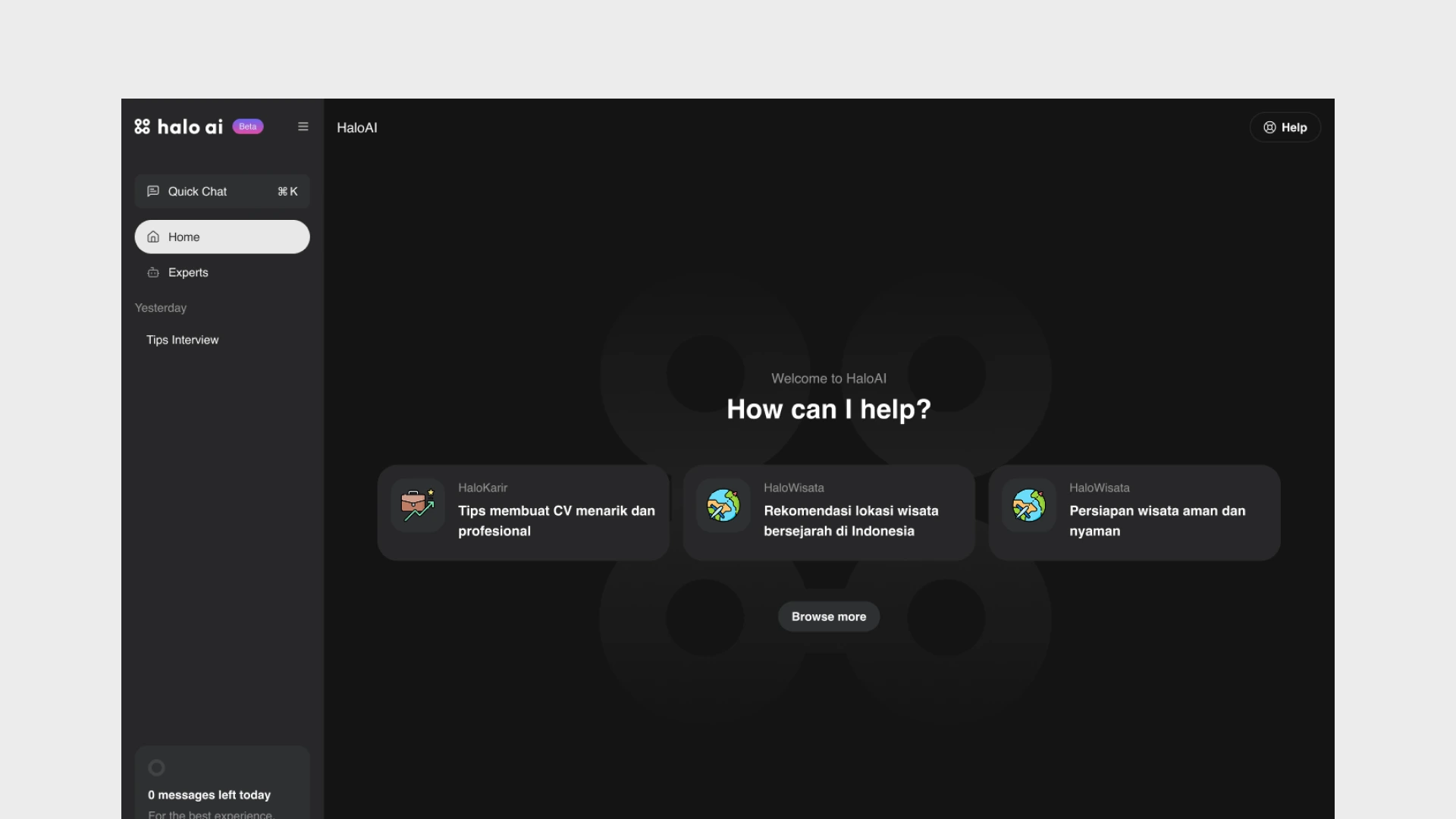Click the Beta badge
Image resolution: width=1456 pixels, height=819 pixels.
(x=248, y=127)
